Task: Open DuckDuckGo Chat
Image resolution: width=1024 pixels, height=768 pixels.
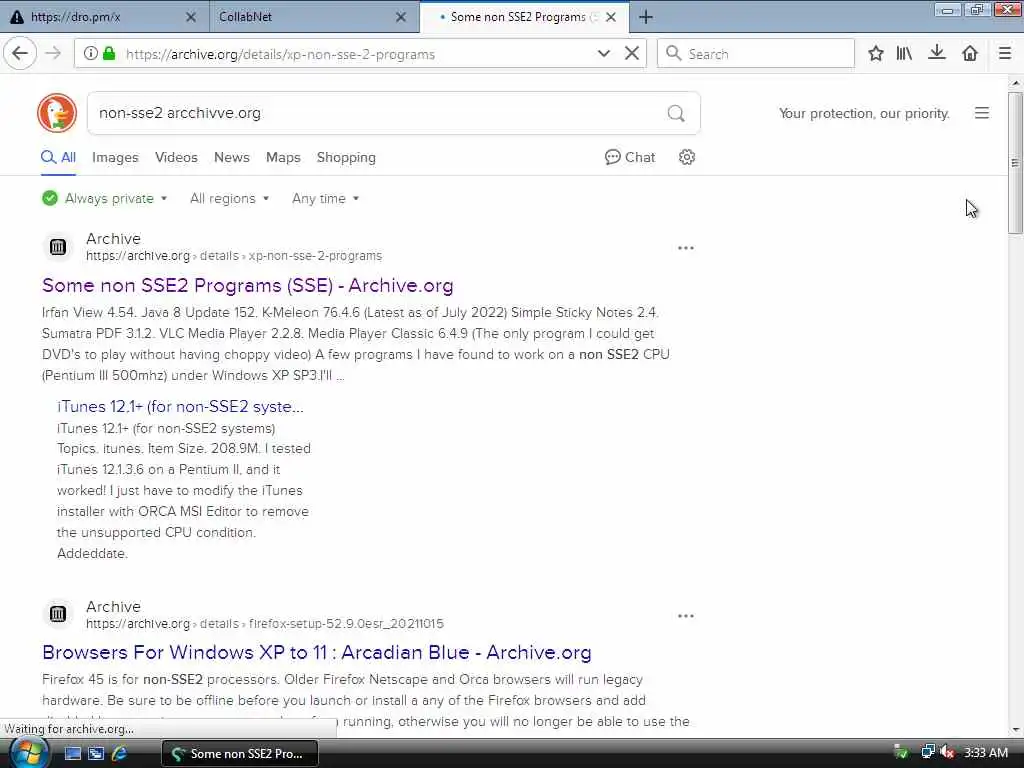Action: [x=630, y=157]
